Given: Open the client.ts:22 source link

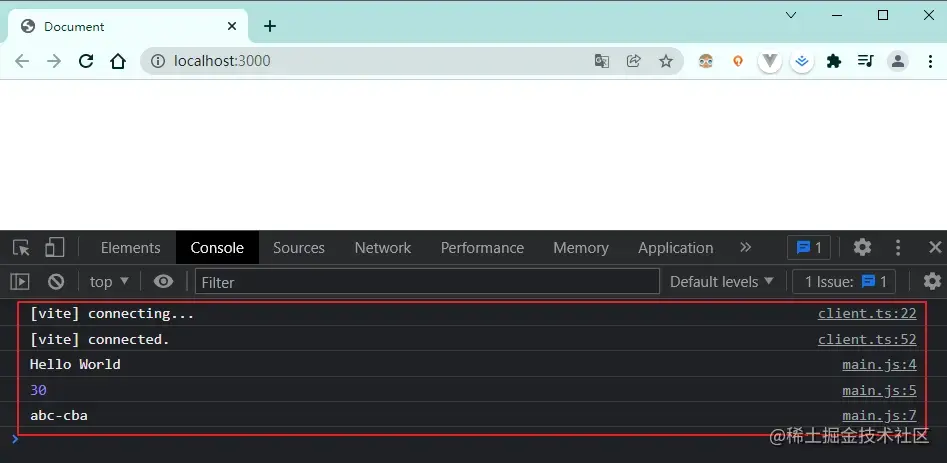Looking at the screenshot, I should point(867,313).
